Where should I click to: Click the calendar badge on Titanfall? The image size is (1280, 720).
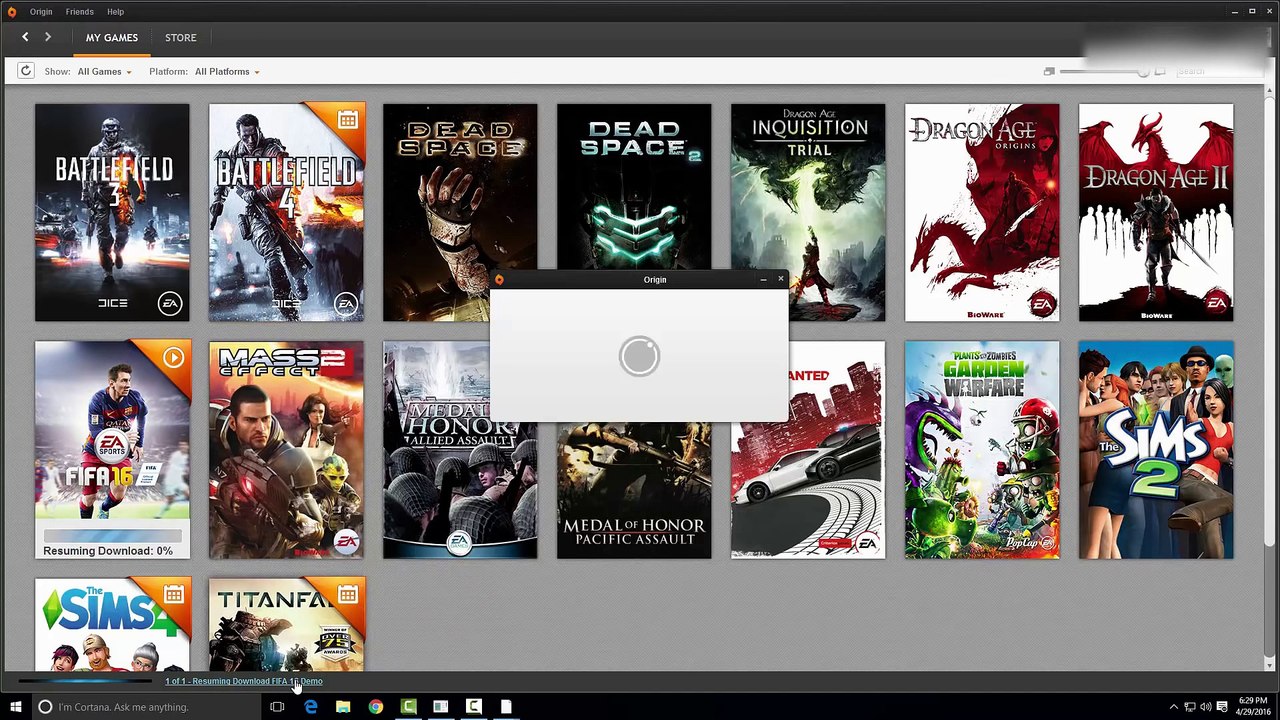click(x=347, y=595)
